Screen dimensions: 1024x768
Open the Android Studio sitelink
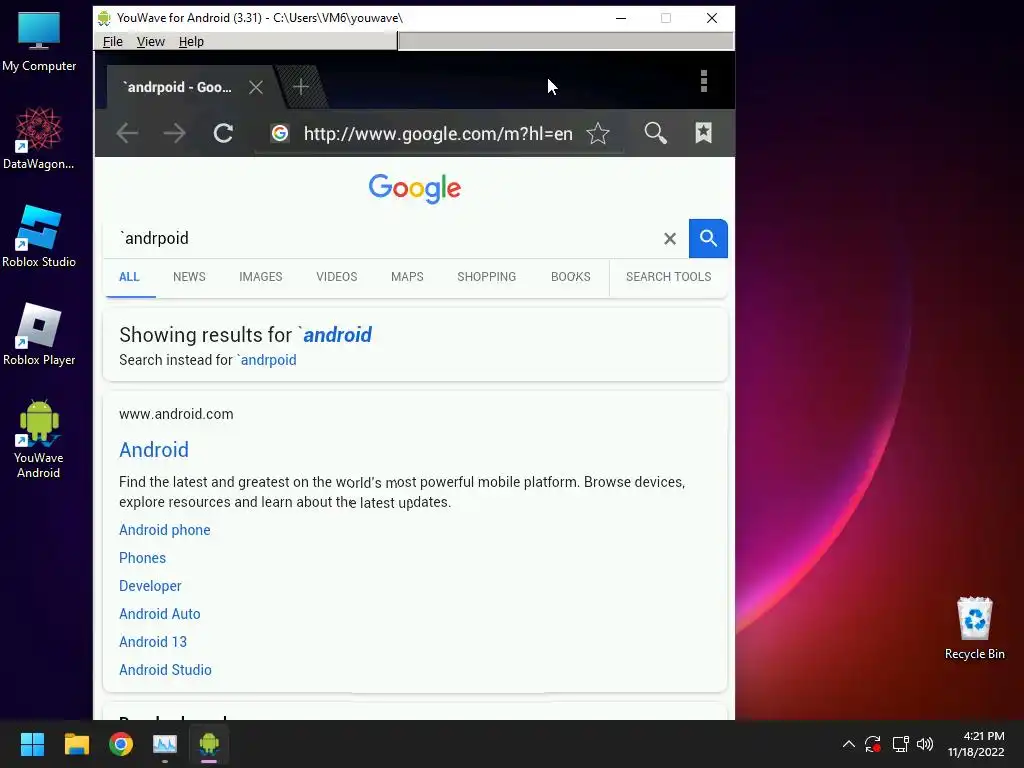coord(165,670)
